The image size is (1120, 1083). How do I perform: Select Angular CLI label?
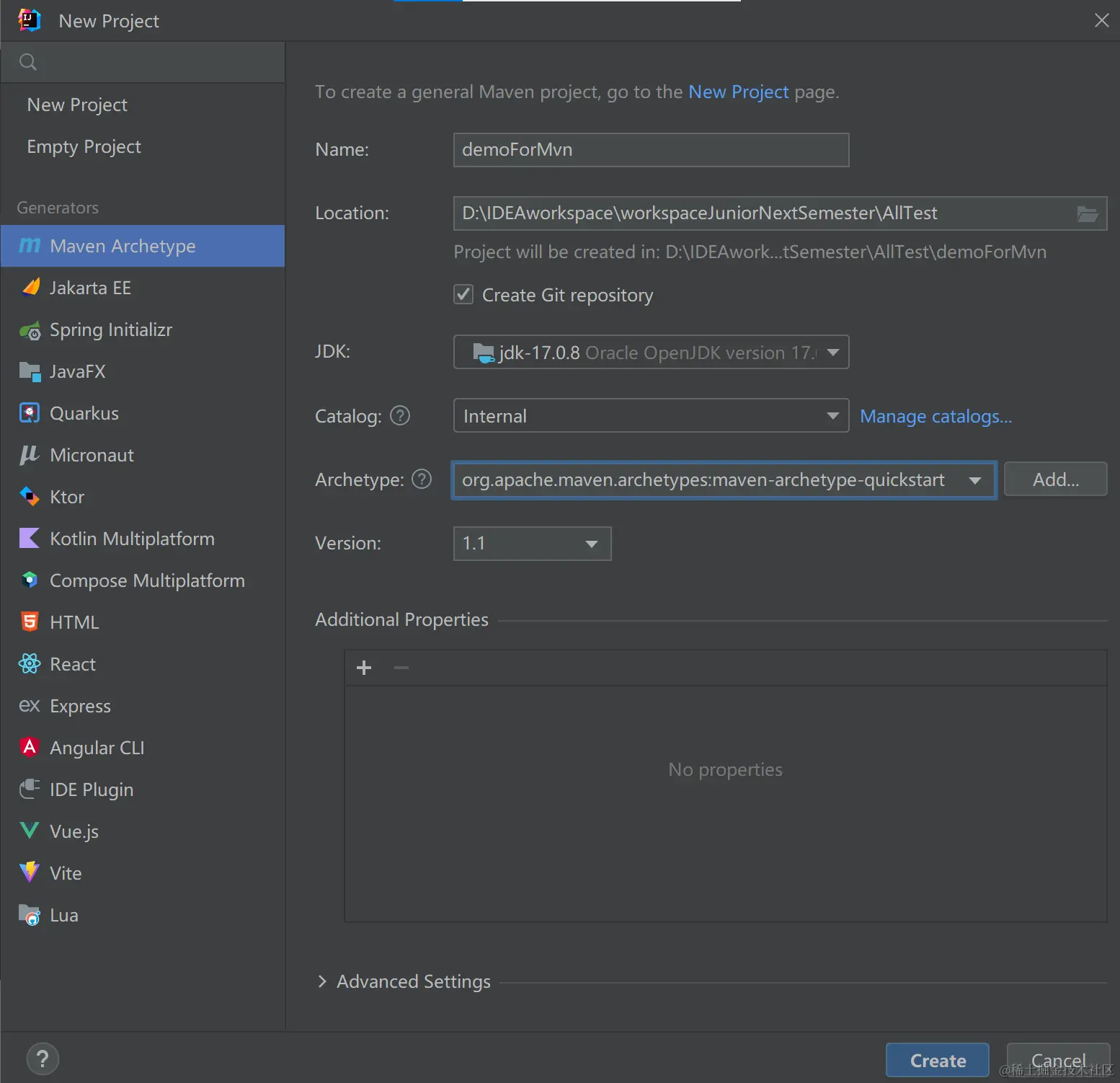pos(97,748)
